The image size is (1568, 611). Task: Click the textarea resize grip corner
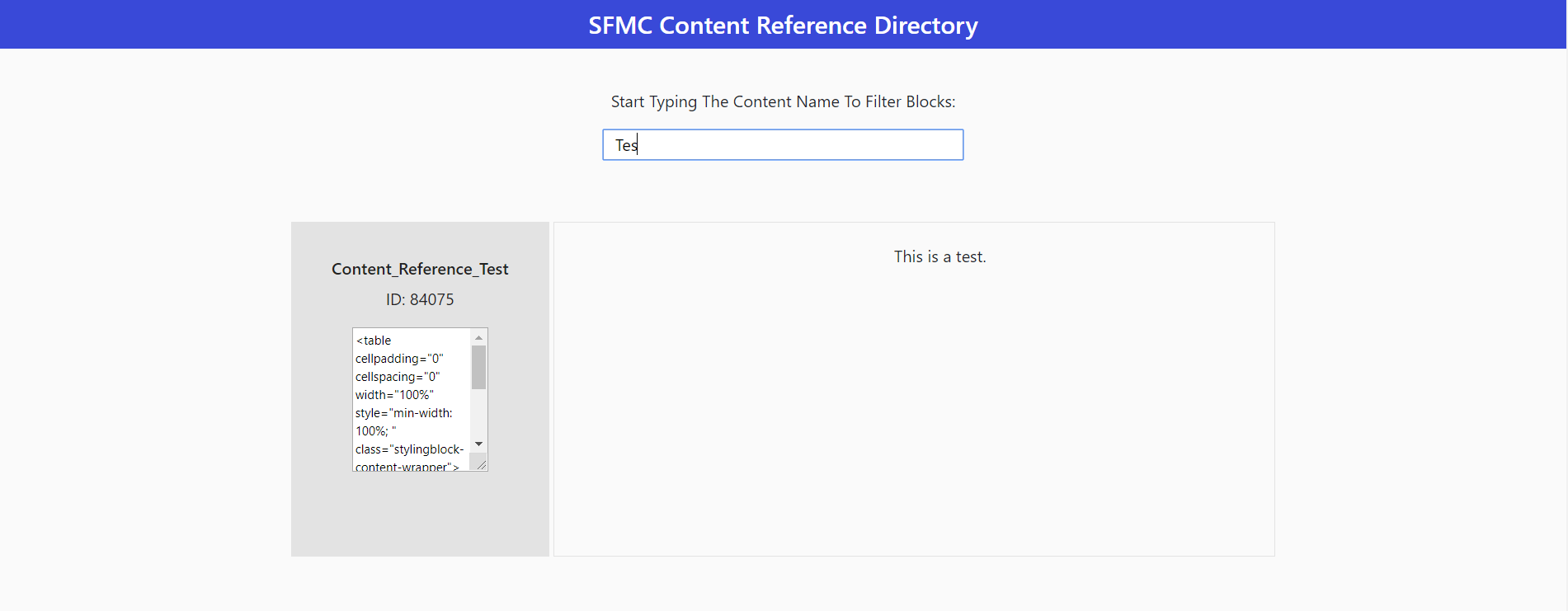[482, 464]
